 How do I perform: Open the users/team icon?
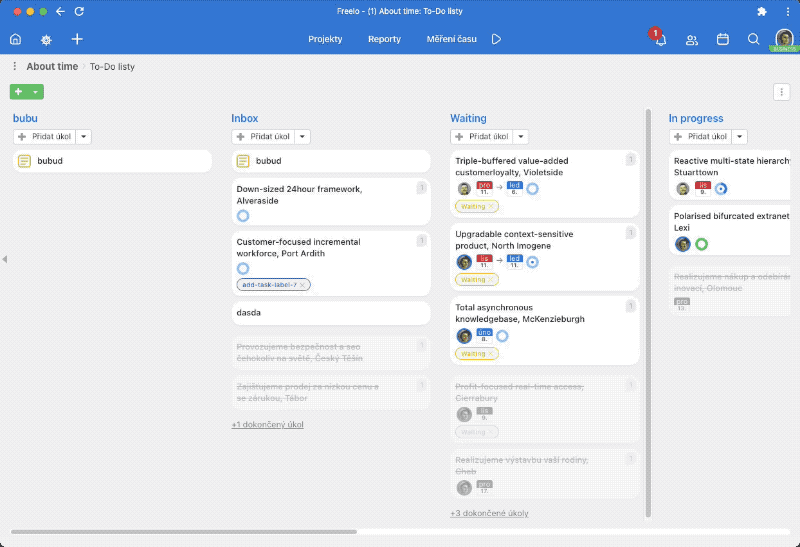(691, 40)
